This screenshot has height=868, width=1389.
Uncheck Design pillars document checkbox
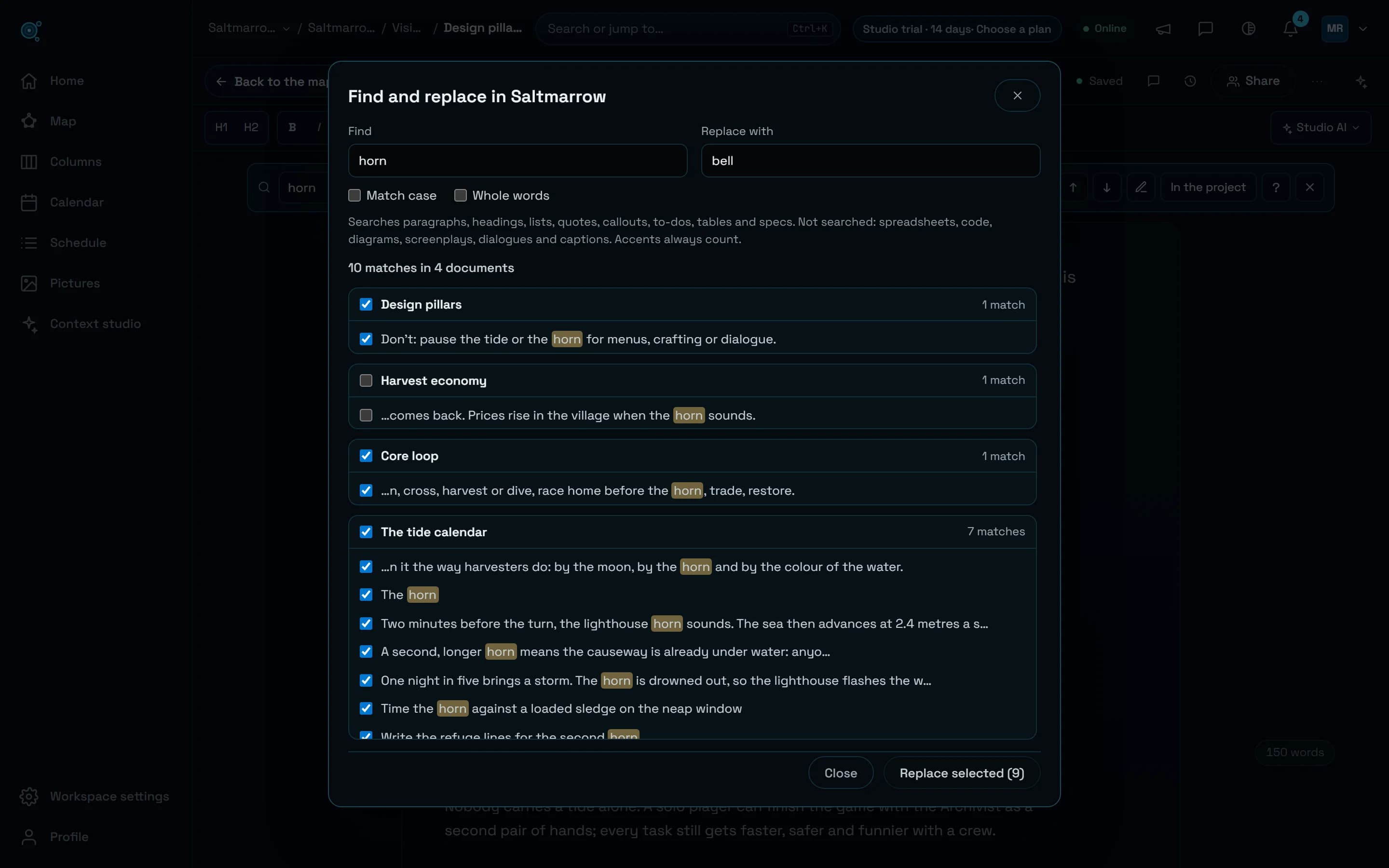point(366,304)
